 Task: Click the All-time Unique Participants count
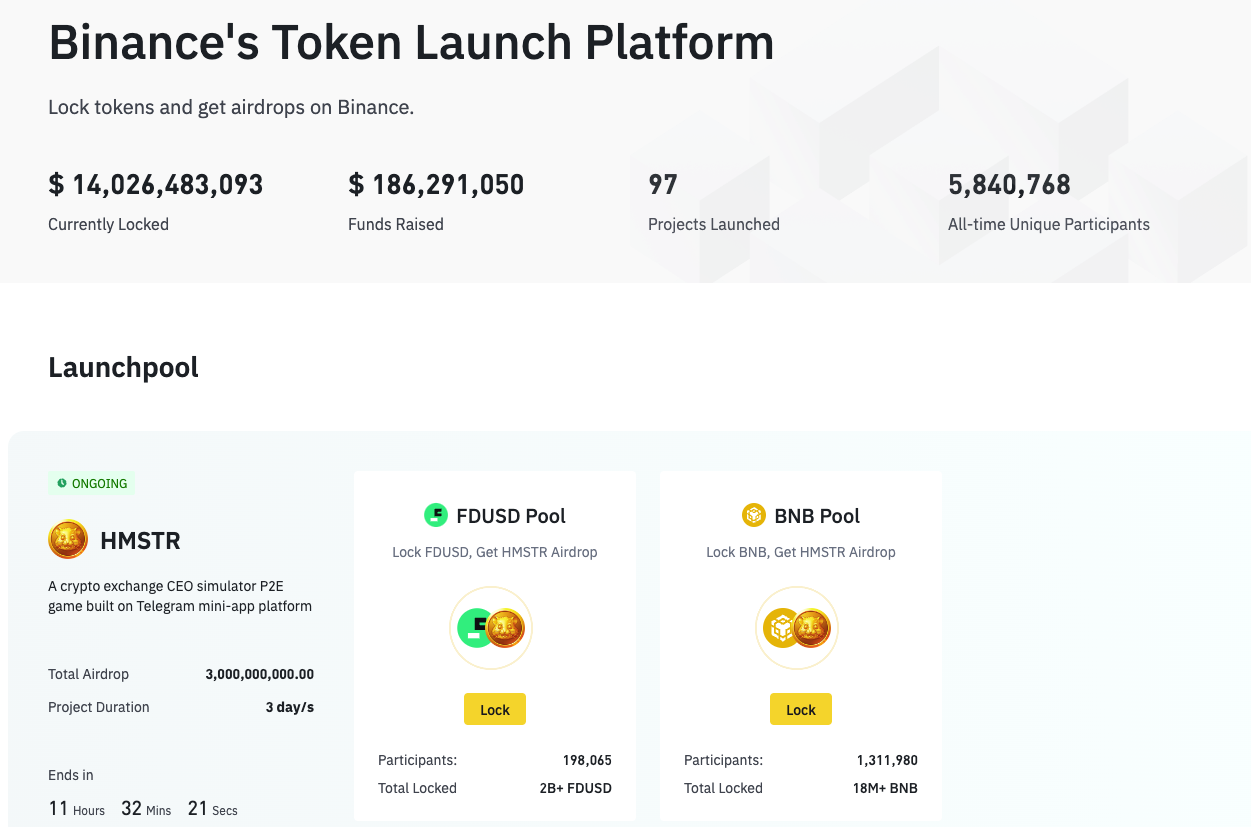click(x=1009, y=185)
